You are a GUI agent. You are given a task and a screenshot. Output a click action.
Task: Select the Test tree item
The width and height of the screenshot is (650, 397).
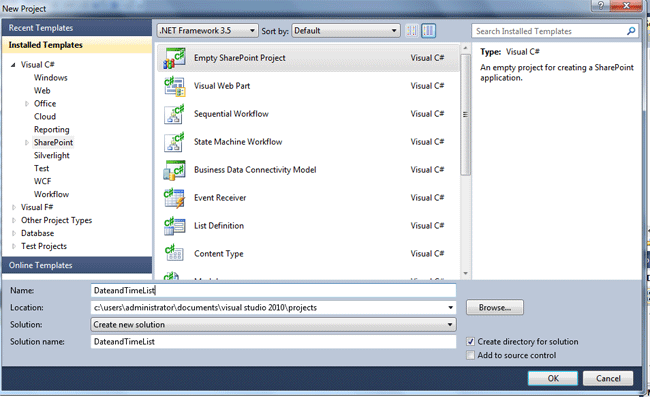(41, 168)
